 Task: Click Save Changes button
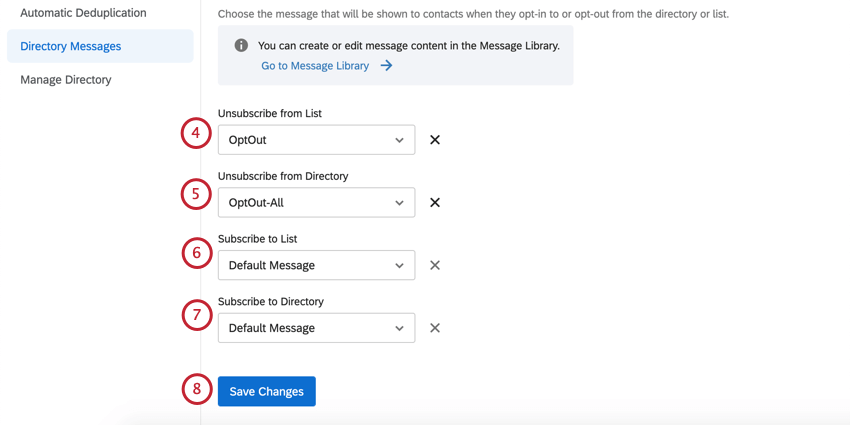point(267,391)
